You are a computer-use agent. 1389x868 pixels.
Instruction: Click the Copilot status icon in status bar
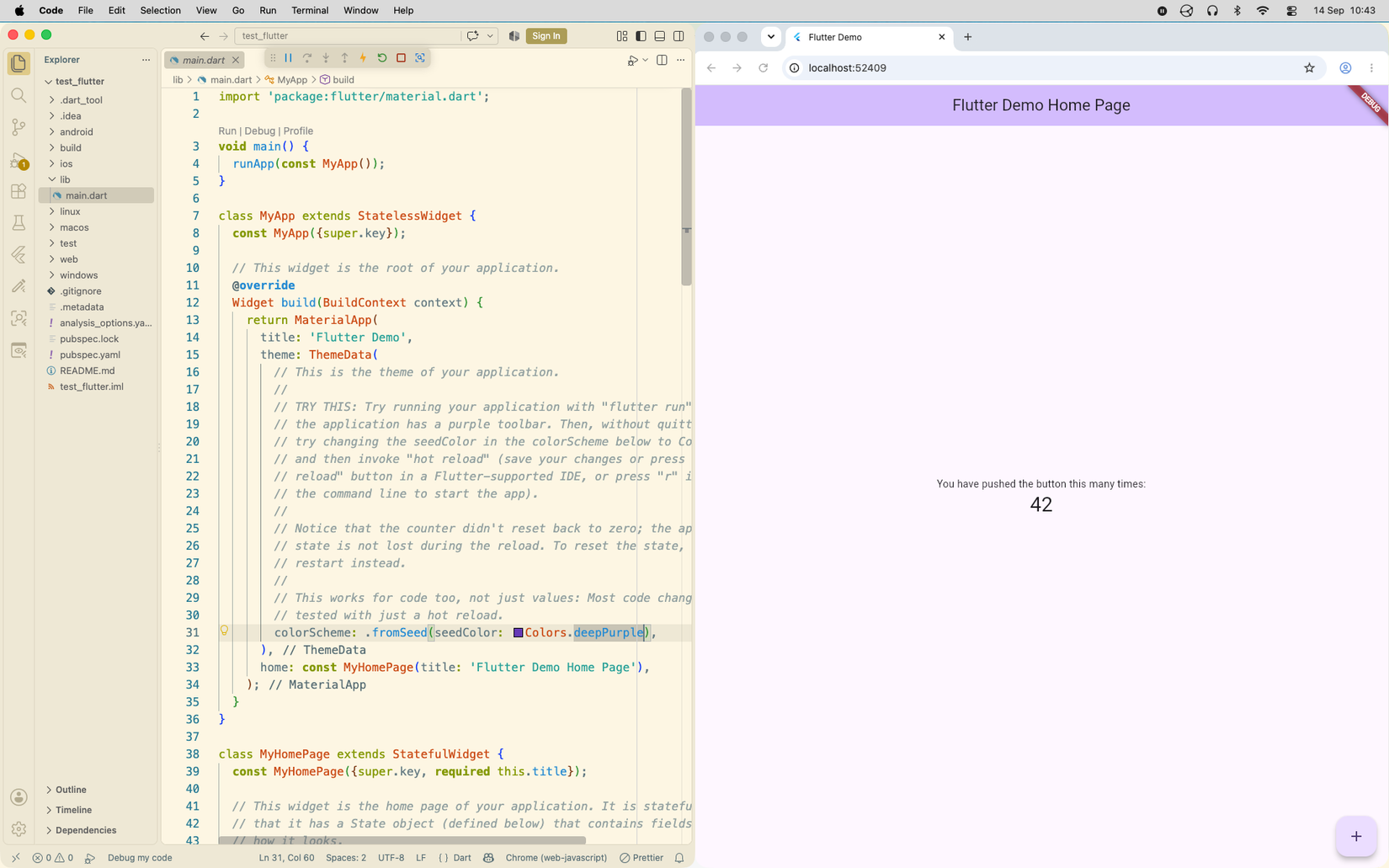point(488,858)
